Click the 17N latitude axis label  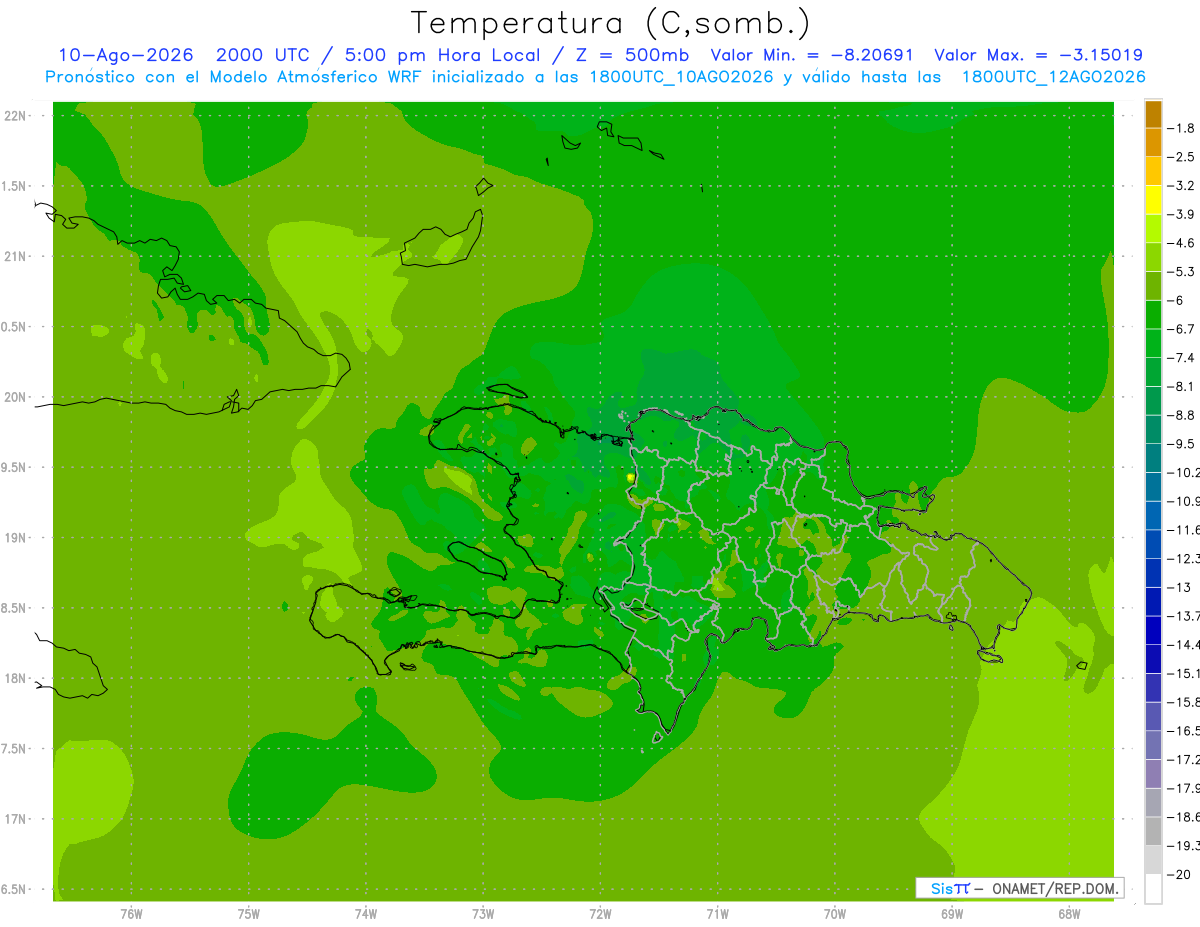pyautogui.click(x=17, y=819)
